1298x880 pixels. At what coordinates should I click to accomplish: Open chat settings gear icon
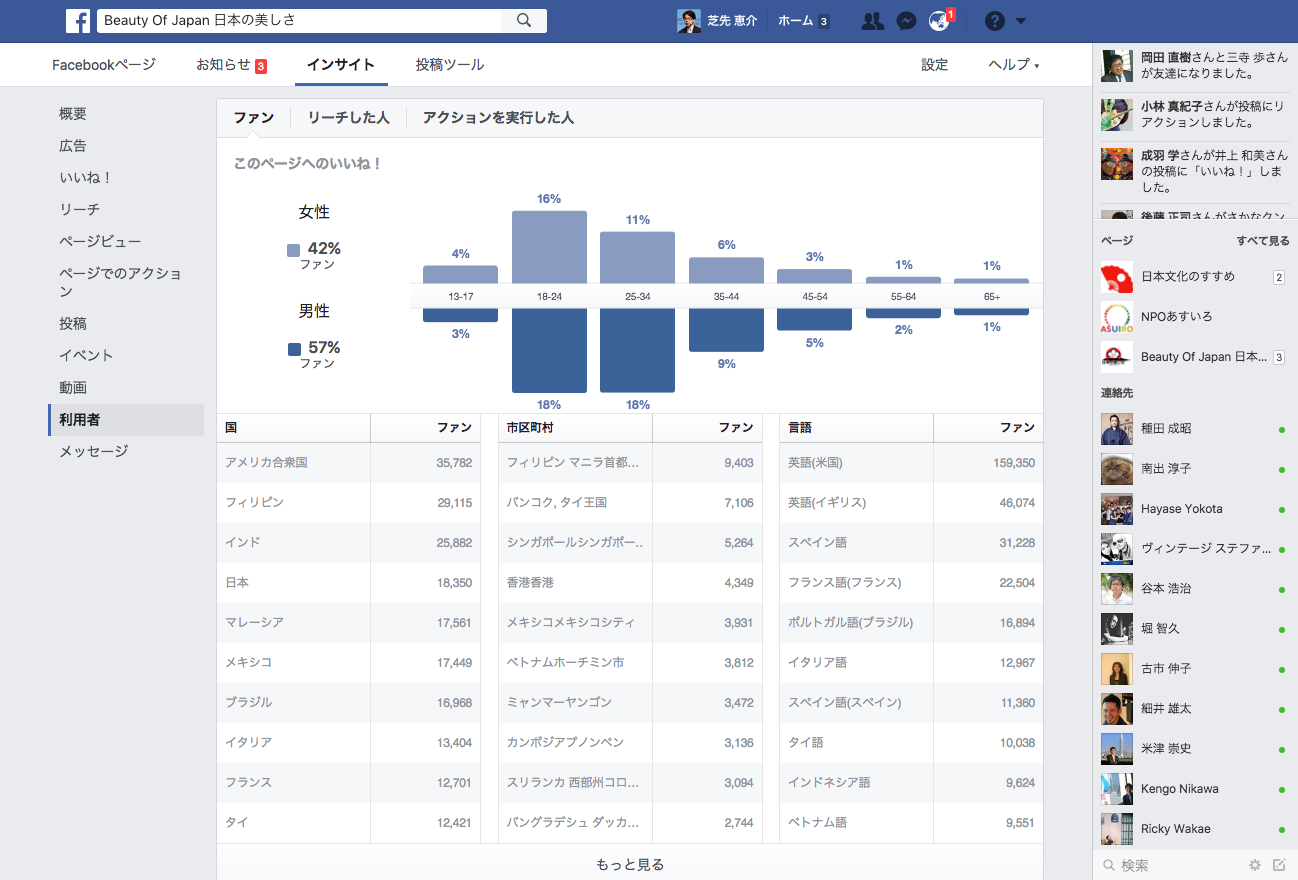(x=1255, y=865)
